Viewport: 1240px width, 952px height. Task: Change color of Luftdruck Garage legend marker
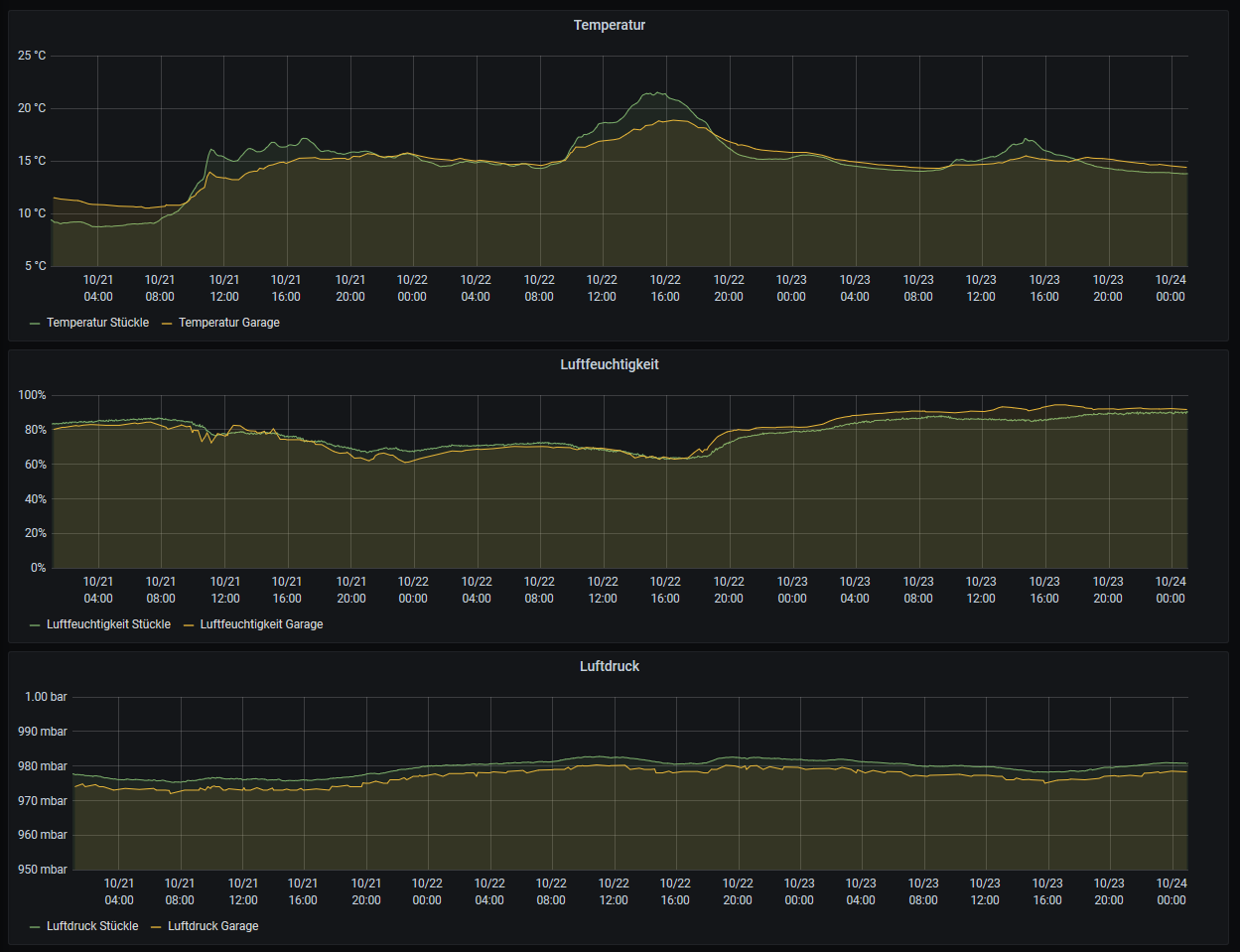[x=156, y=927]
